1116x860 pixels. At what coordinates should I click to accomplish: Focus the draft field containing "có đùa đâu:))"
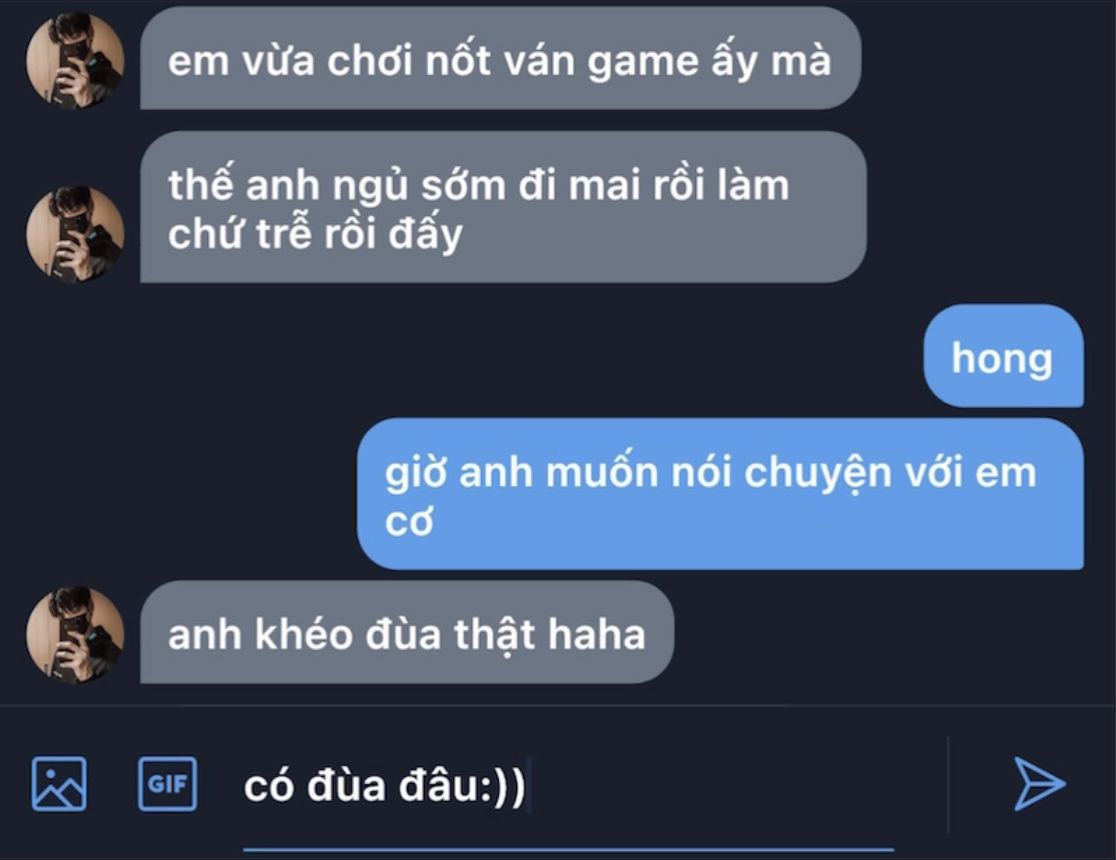pyautogui.click(x=568, y=786)
